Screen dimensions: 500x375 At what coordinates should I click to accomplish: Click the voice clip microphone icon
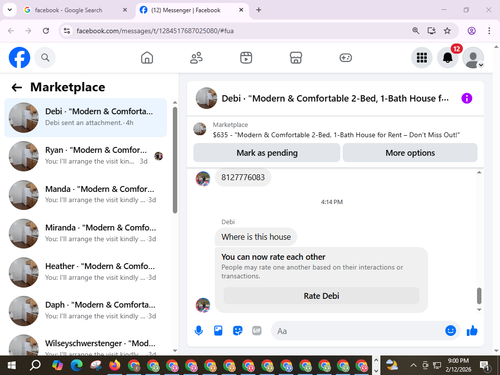(x=199, y=331)
